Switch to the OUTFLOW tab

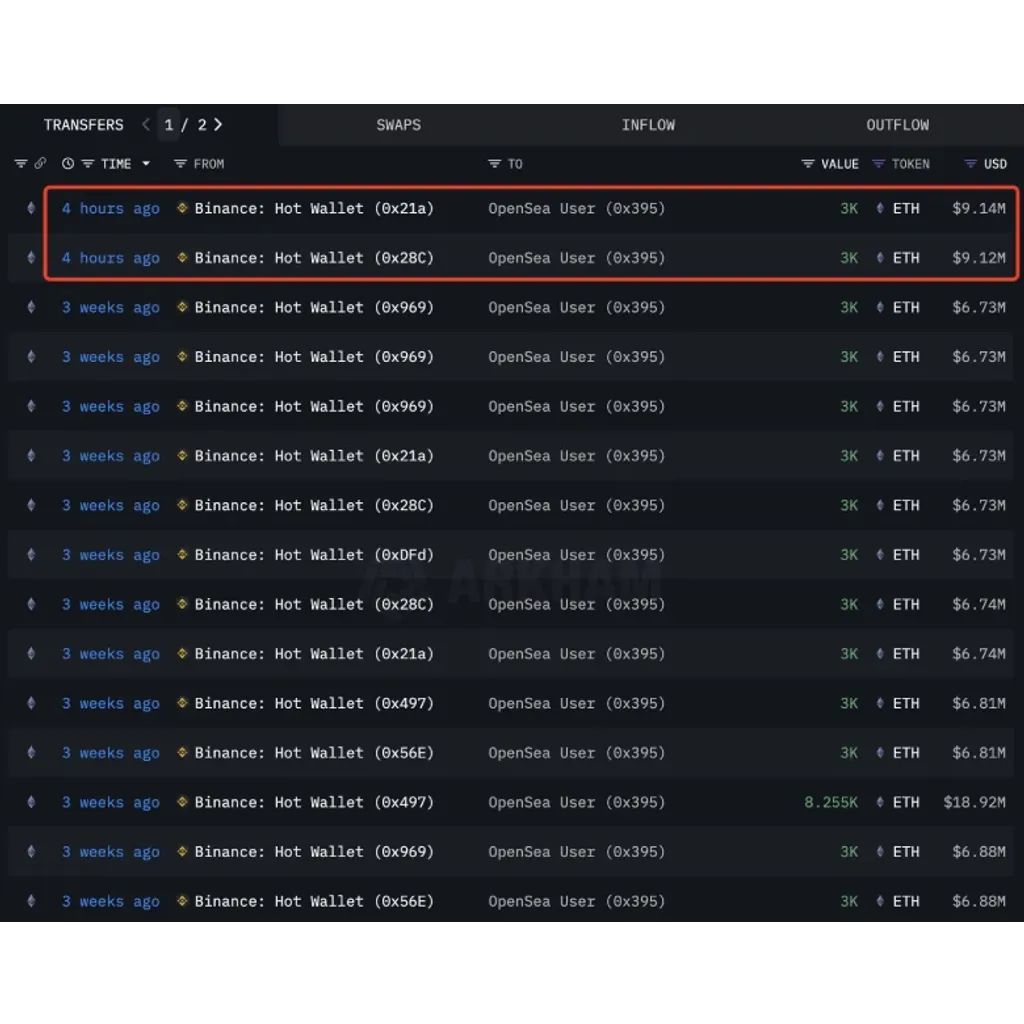(x=897, y=125)
